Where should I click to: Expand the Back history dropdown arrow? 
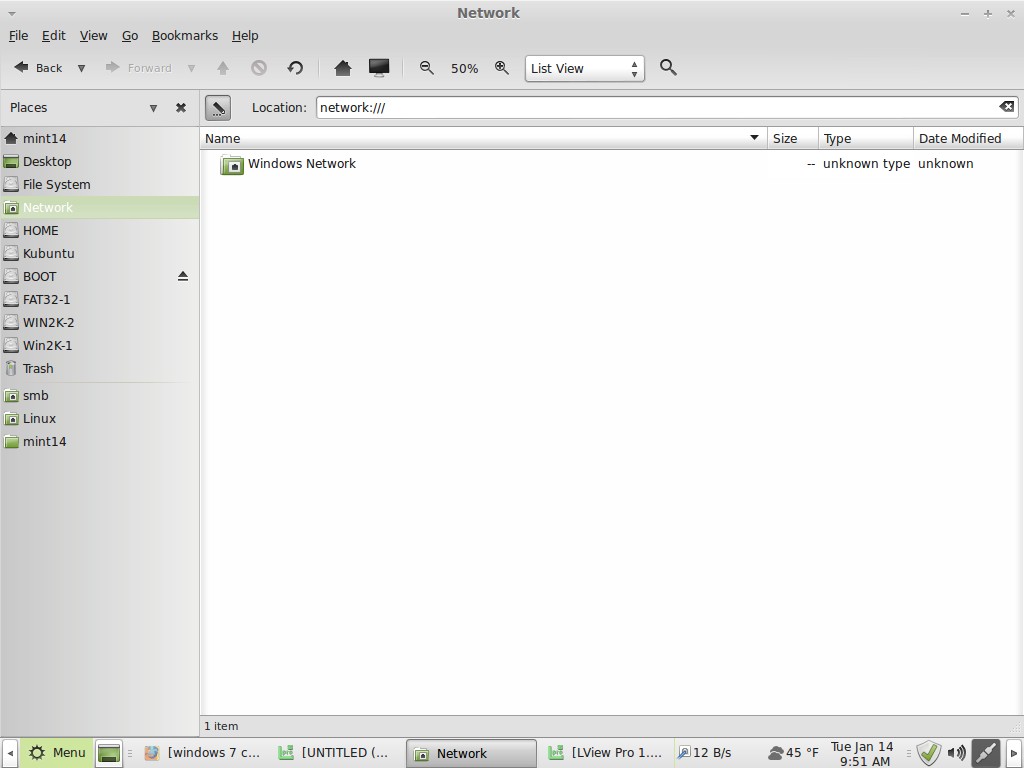(81, 68)
